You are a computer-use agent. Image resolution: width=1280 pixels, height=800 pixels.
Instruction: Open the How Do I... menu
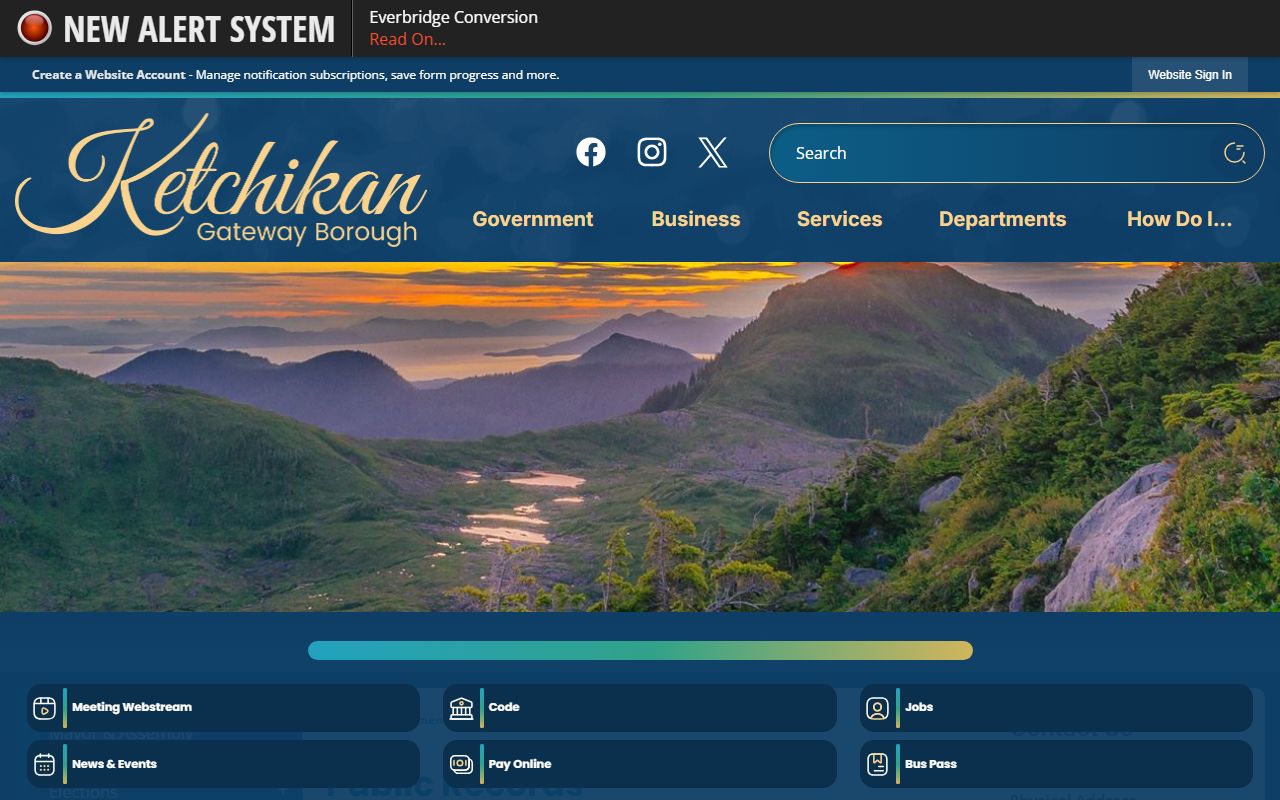pyautogui.click(x=1179, y=219)
